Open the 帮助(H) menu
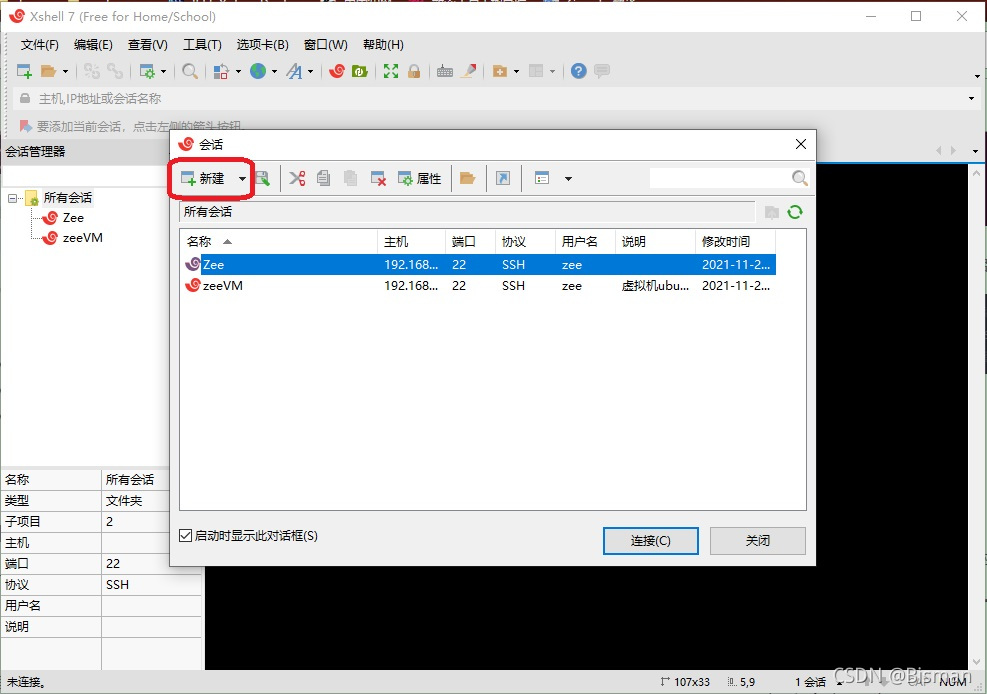 [x=383, y=45]
